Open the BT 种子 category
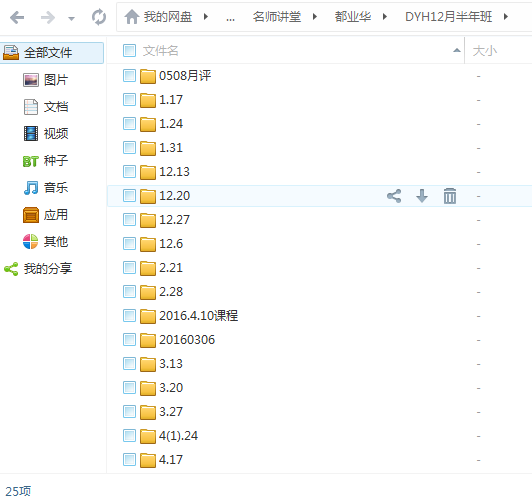The image size is (532, 496). coord(45,160)
